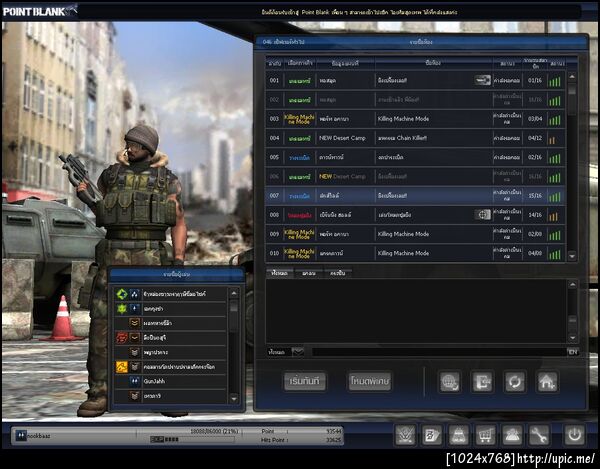Click the room number column header
600x469 pixels.
point(274,63)
